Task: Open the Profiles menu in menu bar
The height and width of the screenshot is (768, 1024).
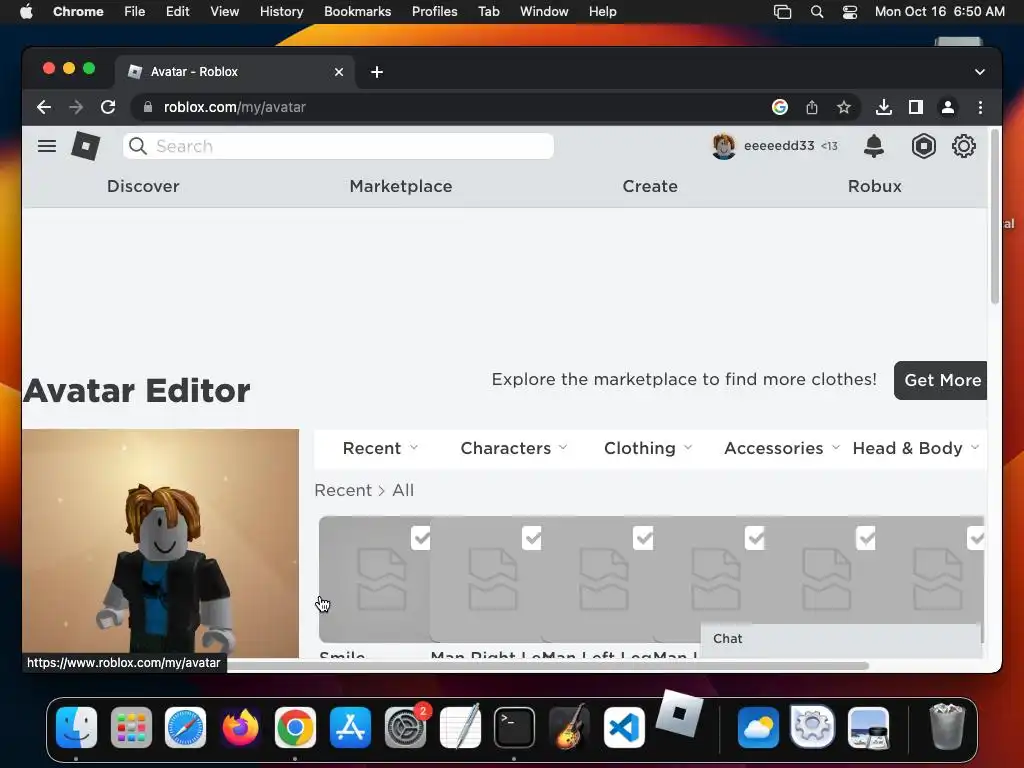Action: 434,11
